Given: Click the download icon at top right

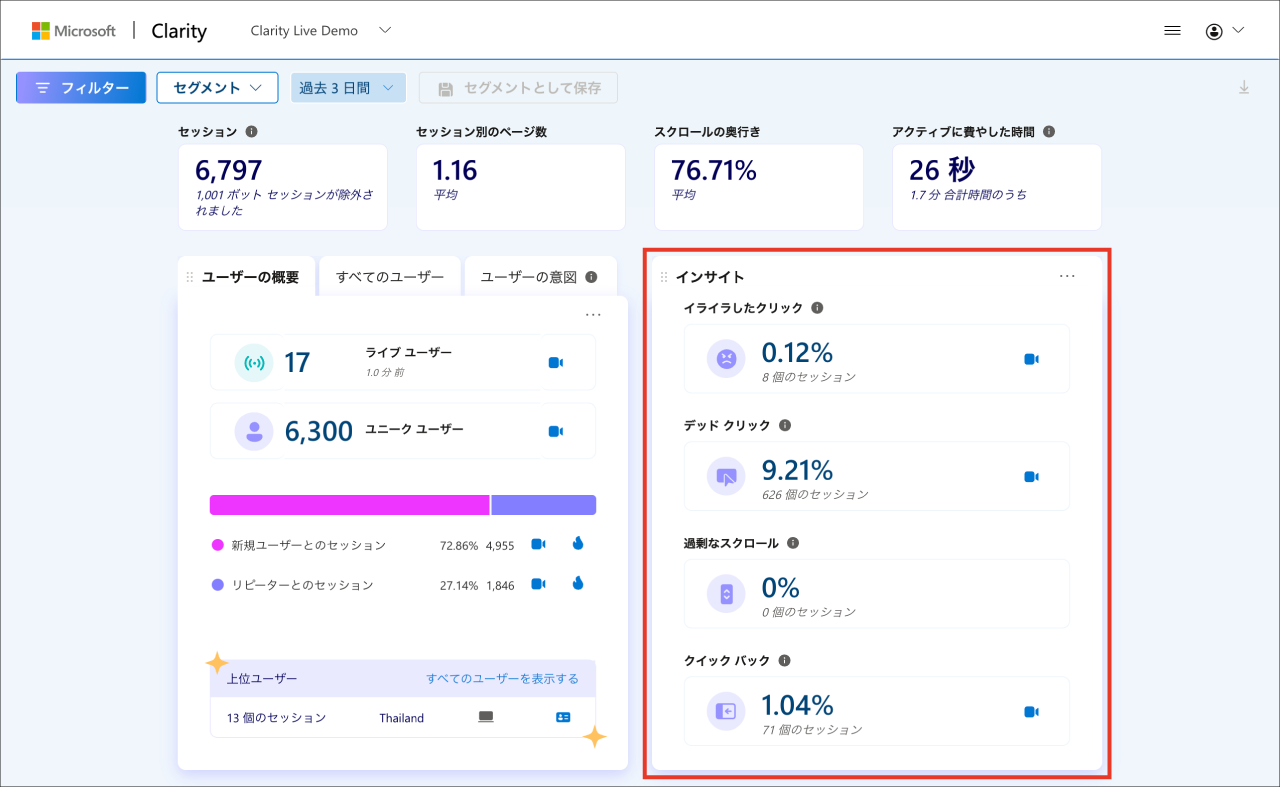Looking at the screenshot, I should (x=1244, y=88).
